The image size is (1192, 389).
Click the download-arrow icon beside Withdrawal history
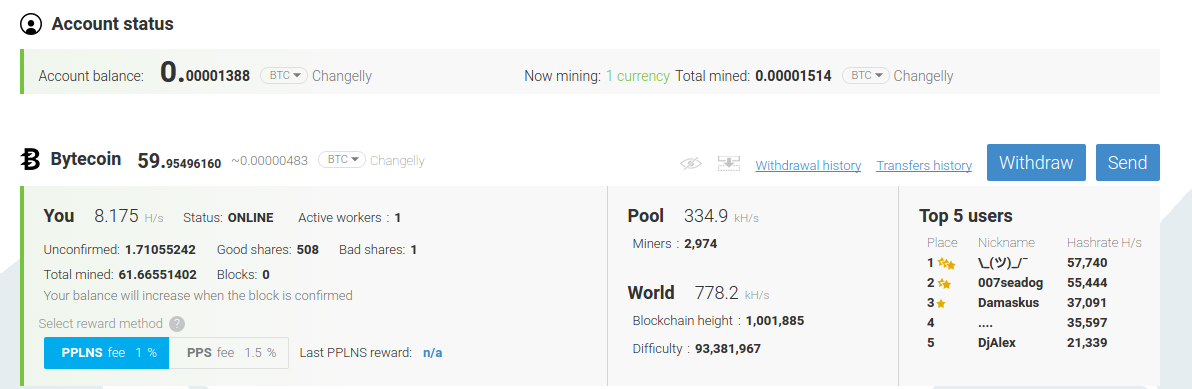pos(729,163)
